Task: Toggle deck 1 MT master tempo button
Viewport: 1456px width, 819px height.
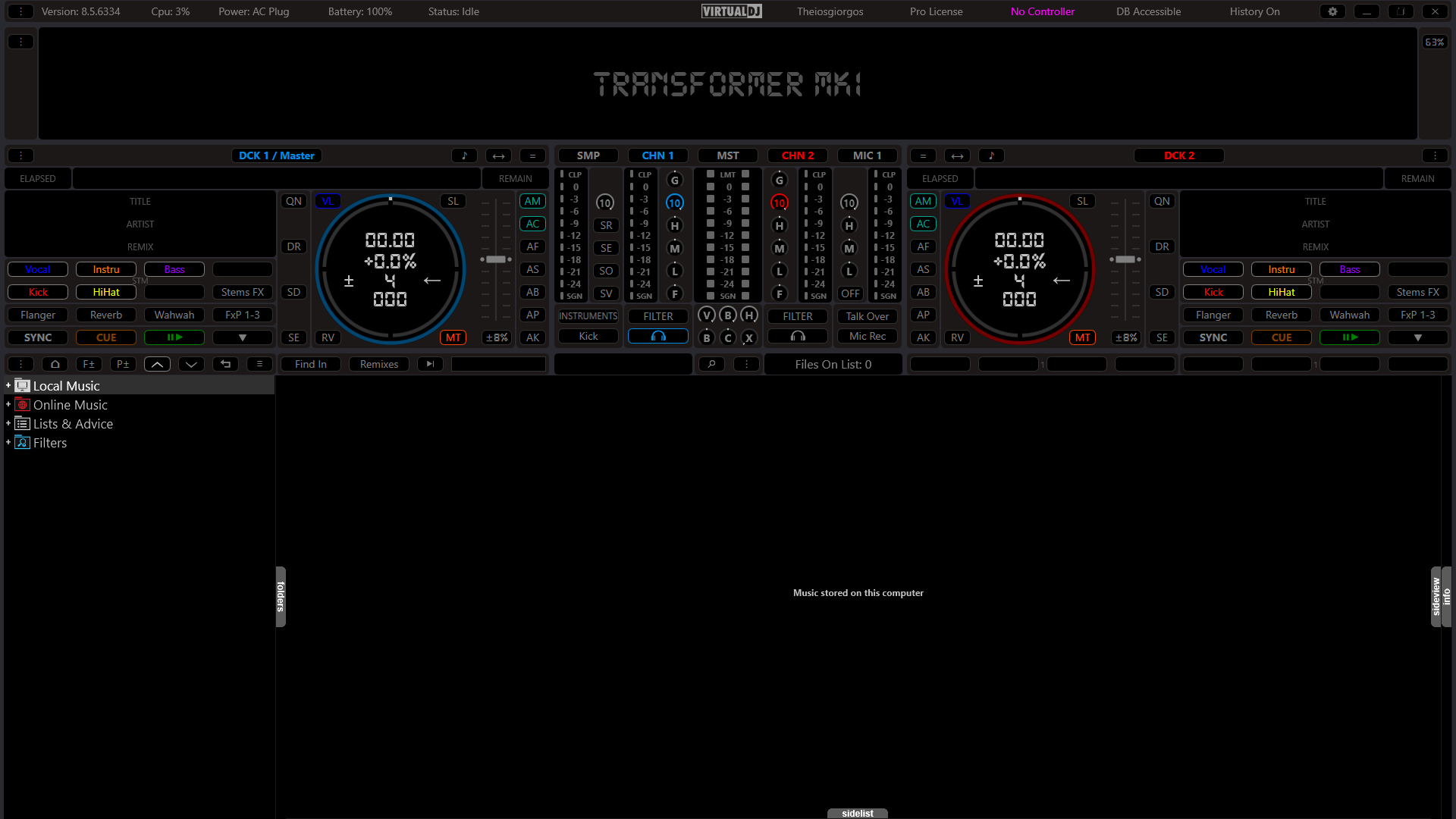Action: [453, 337]
